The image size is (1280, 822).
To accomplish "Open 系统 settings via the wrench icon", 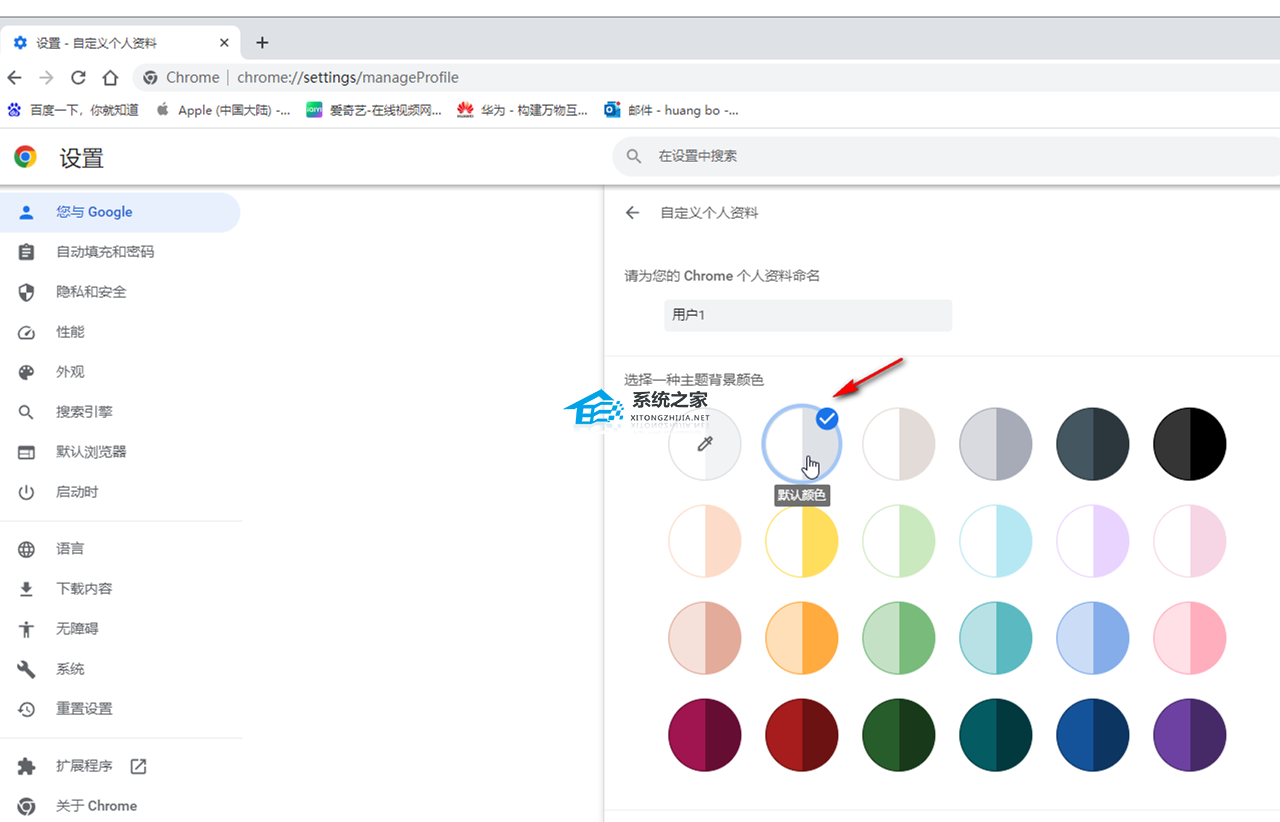I will (x=26, y=669).
